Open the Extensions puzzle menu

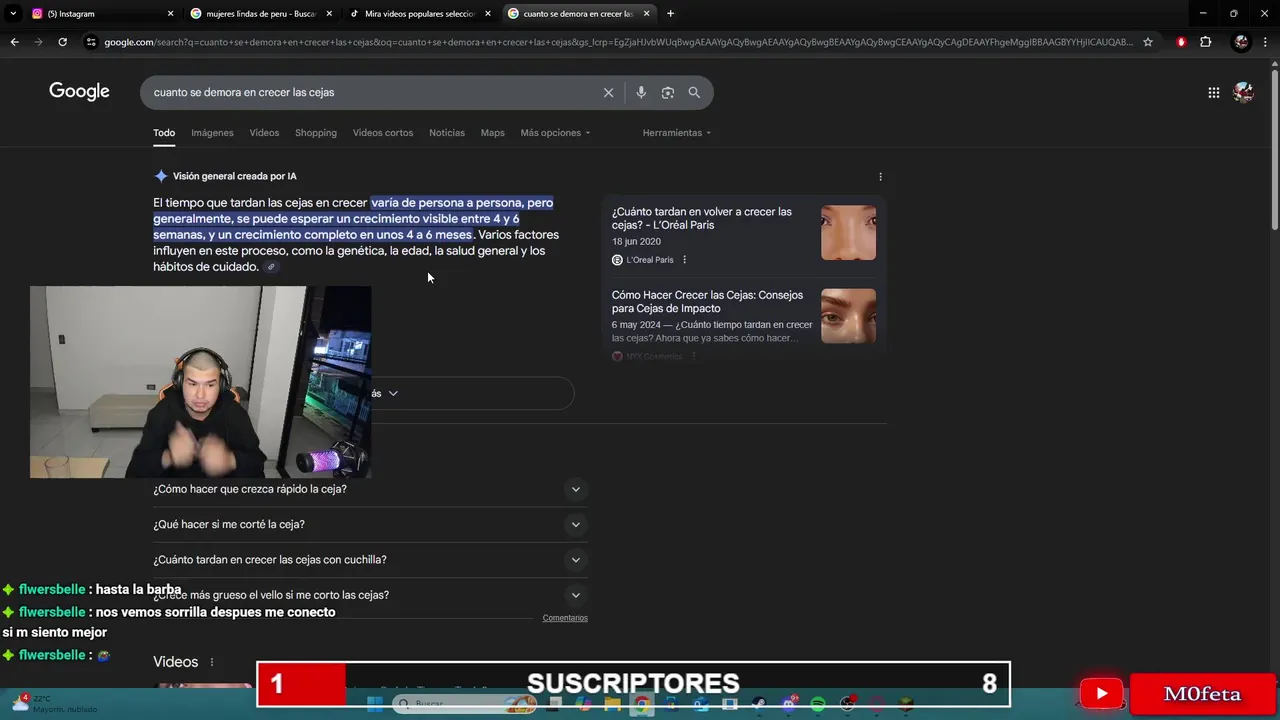click(1205, 42)
